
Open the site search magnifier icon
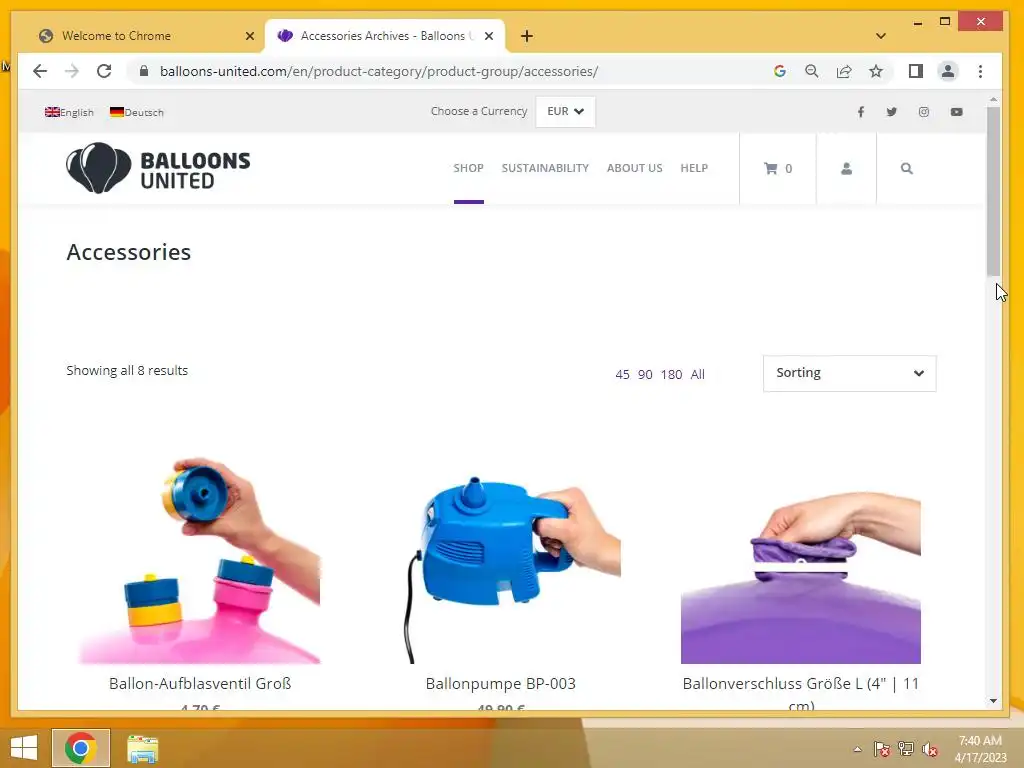point(906,168)
